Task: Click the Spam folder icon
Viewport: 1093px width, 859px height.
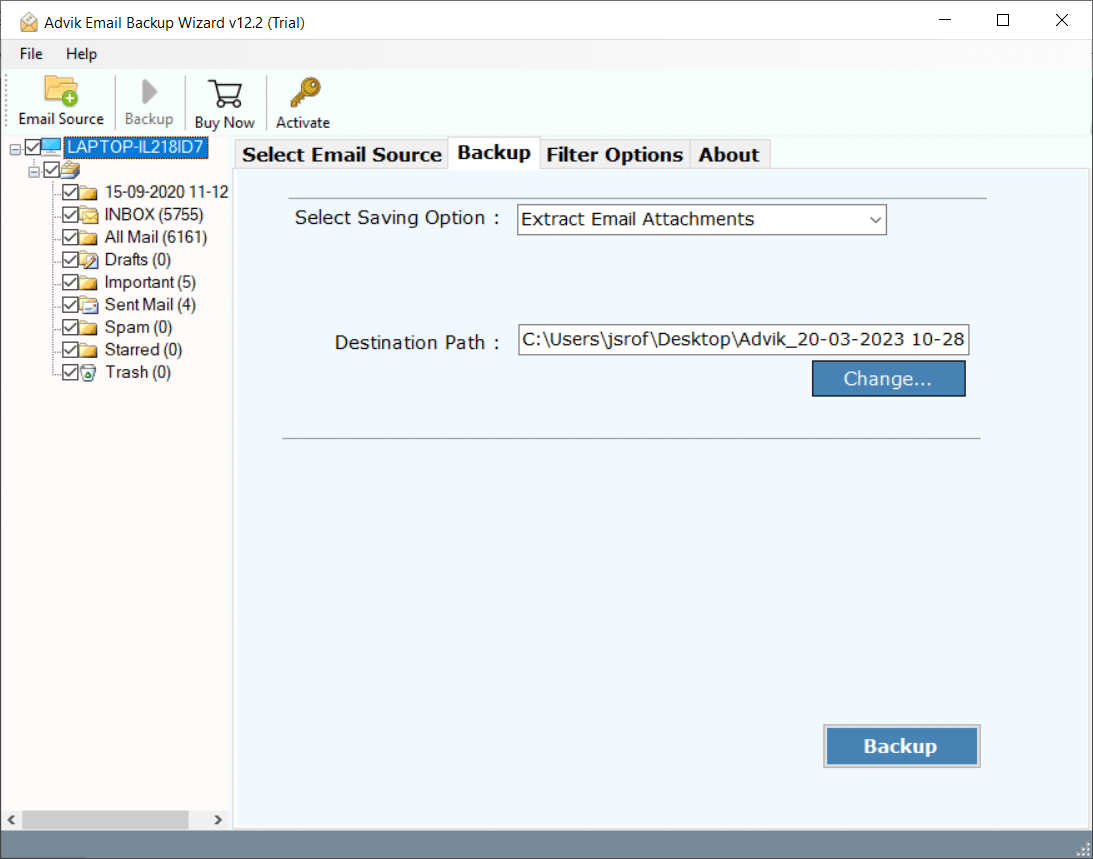Action: (88, 328)
